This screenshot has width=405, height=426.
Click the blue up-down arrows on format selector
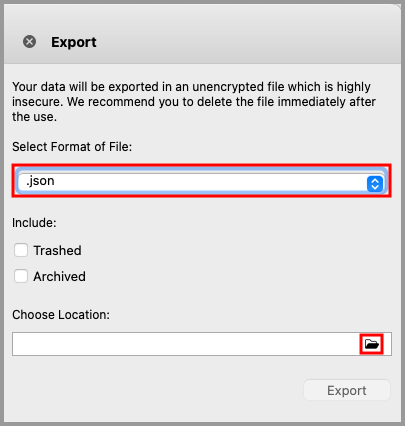tap(375, 184)
